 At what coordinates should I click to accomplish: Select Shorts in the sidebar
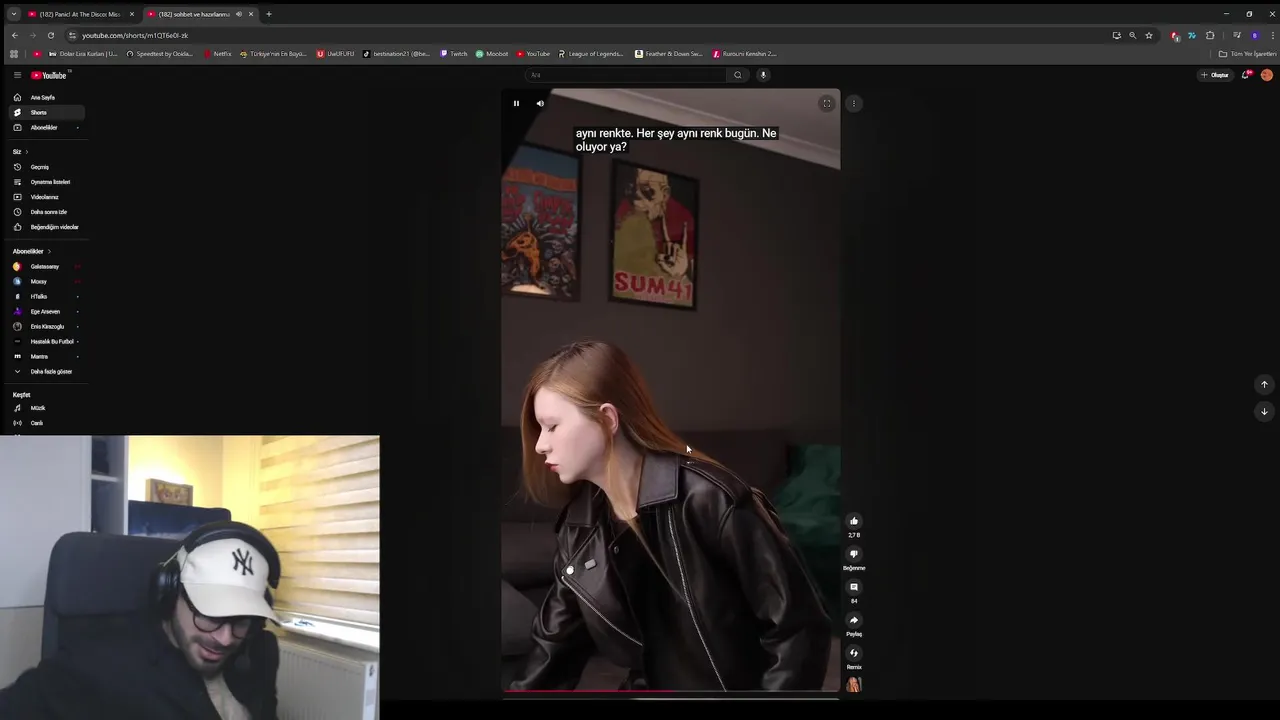46,112
